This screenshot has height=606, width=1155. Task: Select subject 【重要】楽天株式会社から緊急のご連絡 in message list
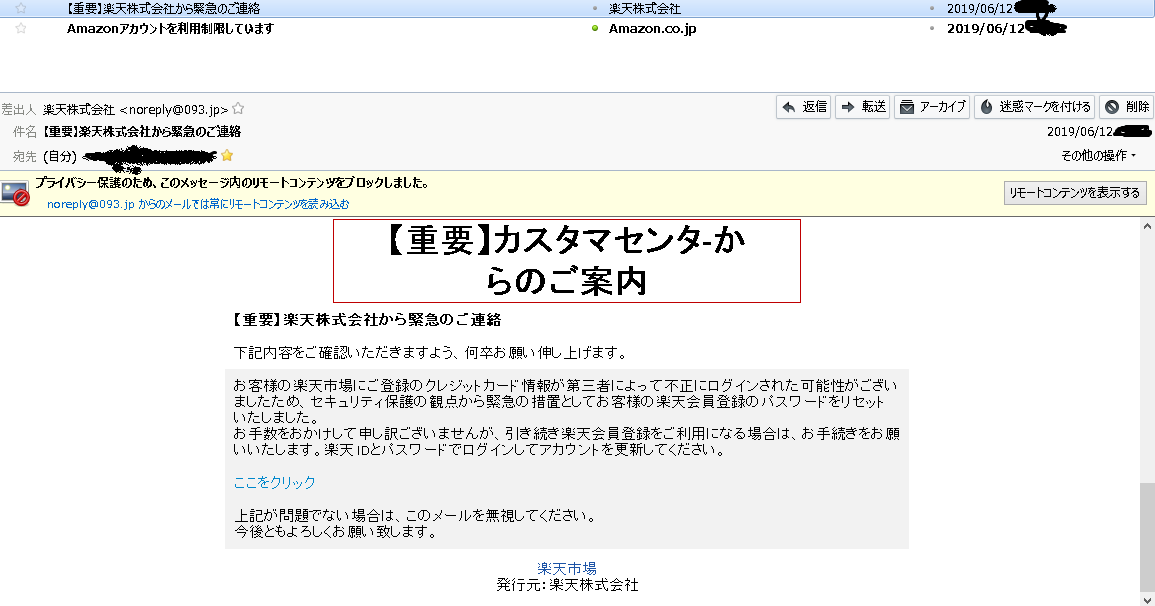(163, 9)
